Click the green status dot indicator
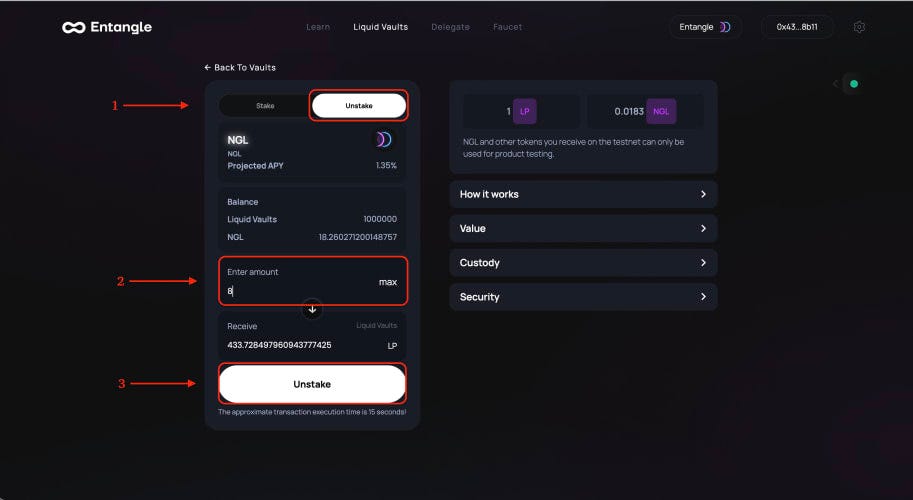 pos(854,84)
